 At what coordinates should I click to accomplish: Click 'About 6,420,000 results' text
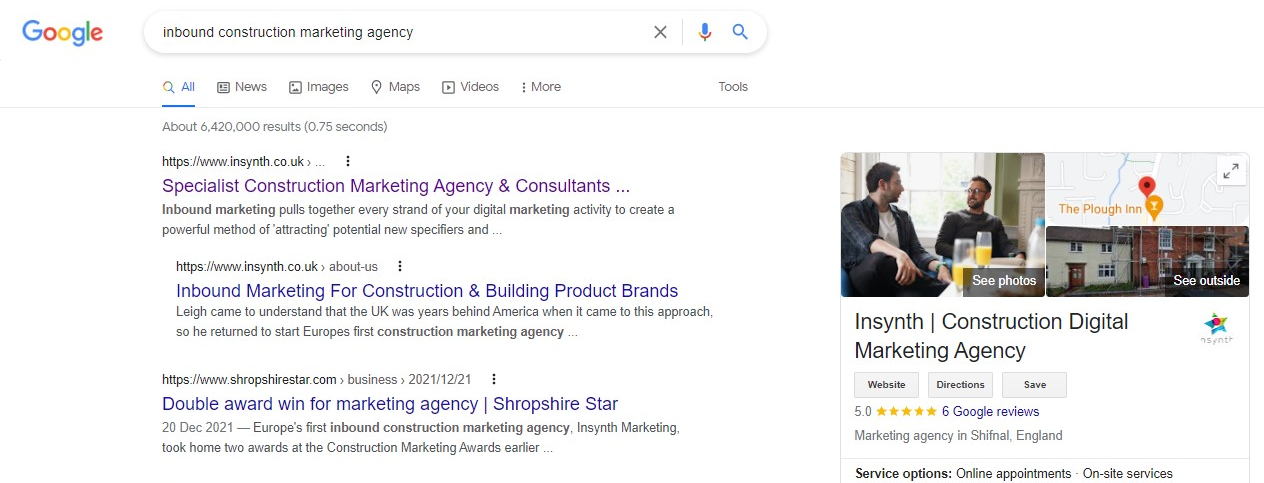point(274,127)
